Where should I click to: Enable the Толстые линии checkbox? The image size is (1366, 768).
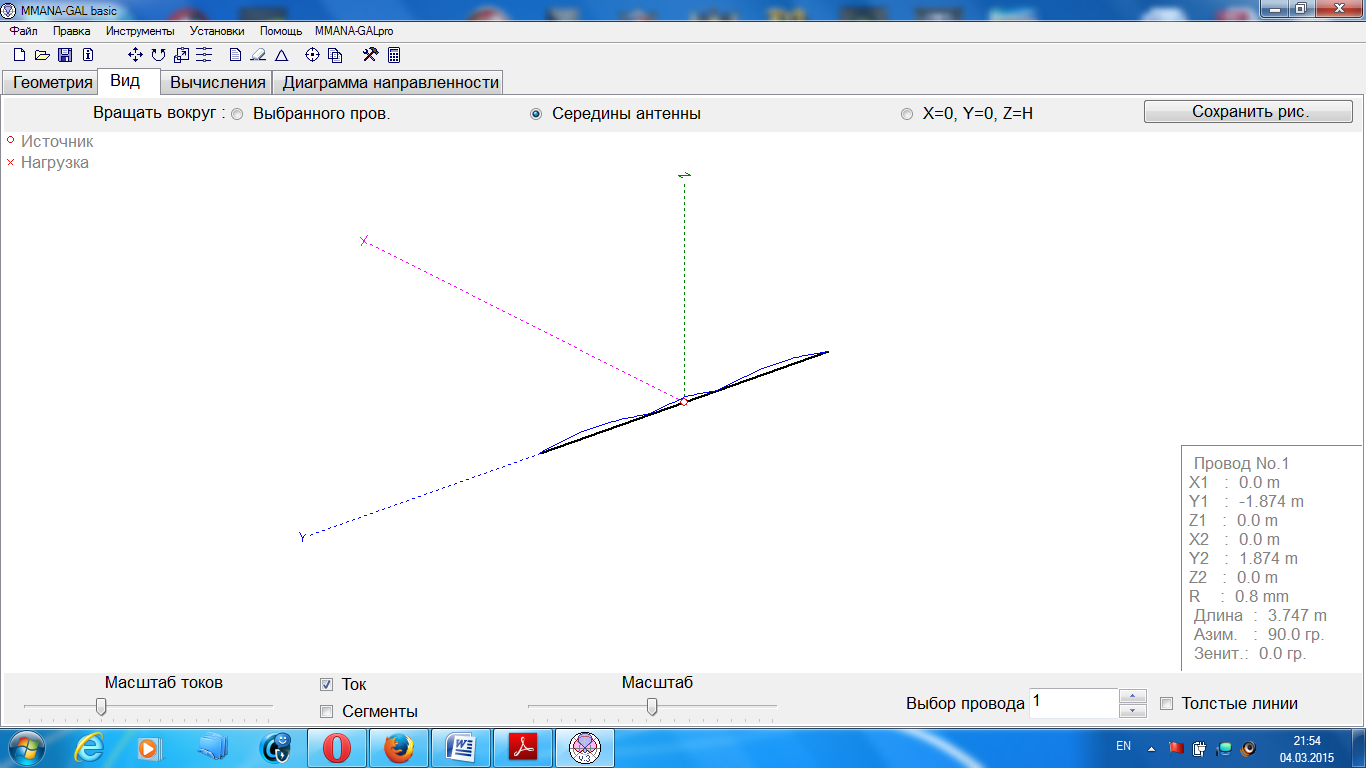(1166, 704)
